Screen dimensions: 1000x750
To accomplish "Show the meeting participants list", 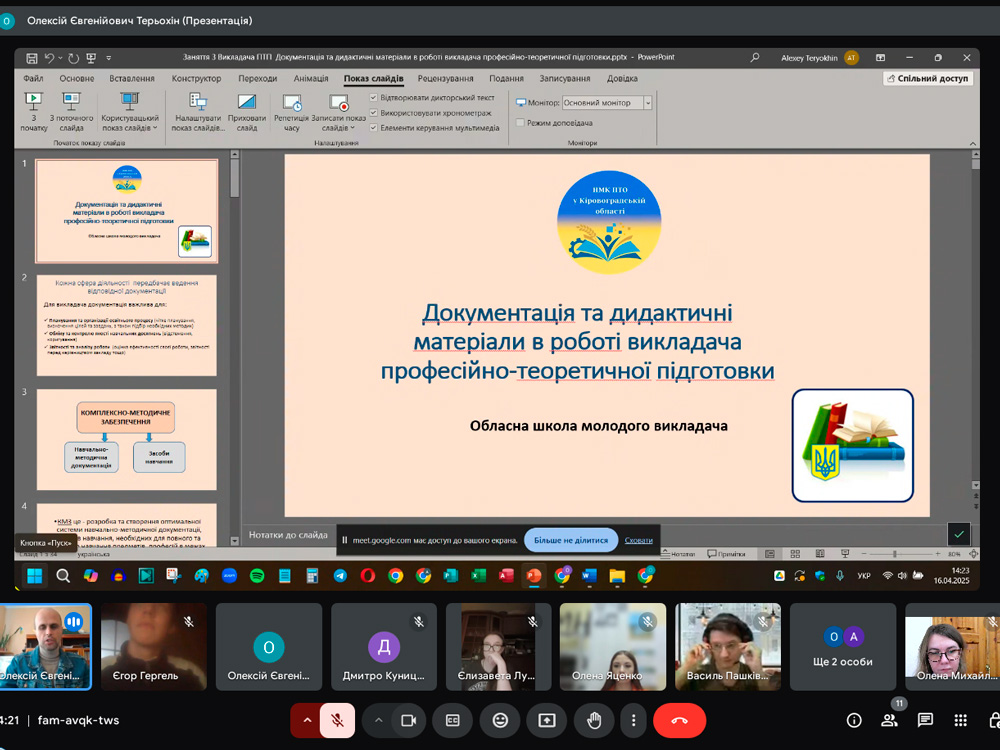I will 889,720.
